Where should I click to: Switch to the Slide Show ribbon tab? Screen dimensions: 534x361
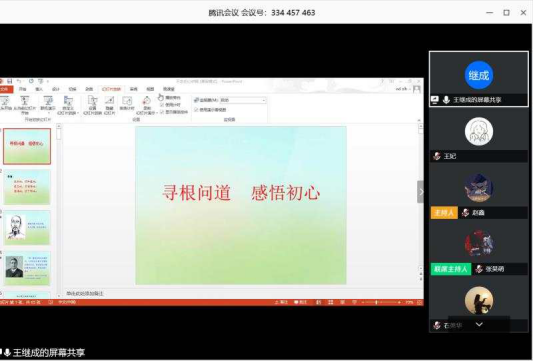tap(111, 89)
